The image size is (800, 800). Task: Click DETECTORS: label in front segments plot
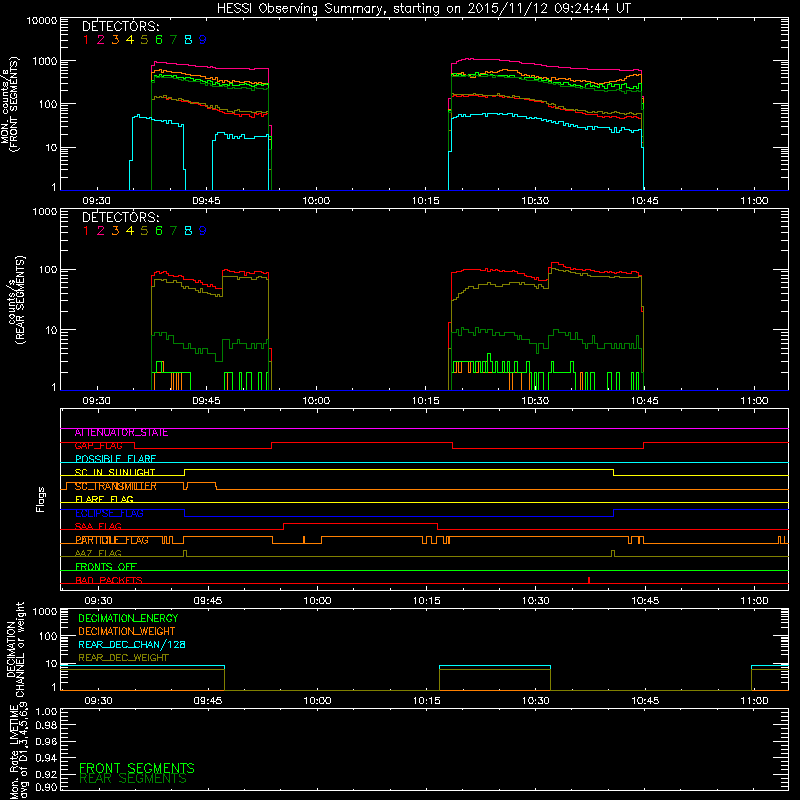(x=120, y=27)
